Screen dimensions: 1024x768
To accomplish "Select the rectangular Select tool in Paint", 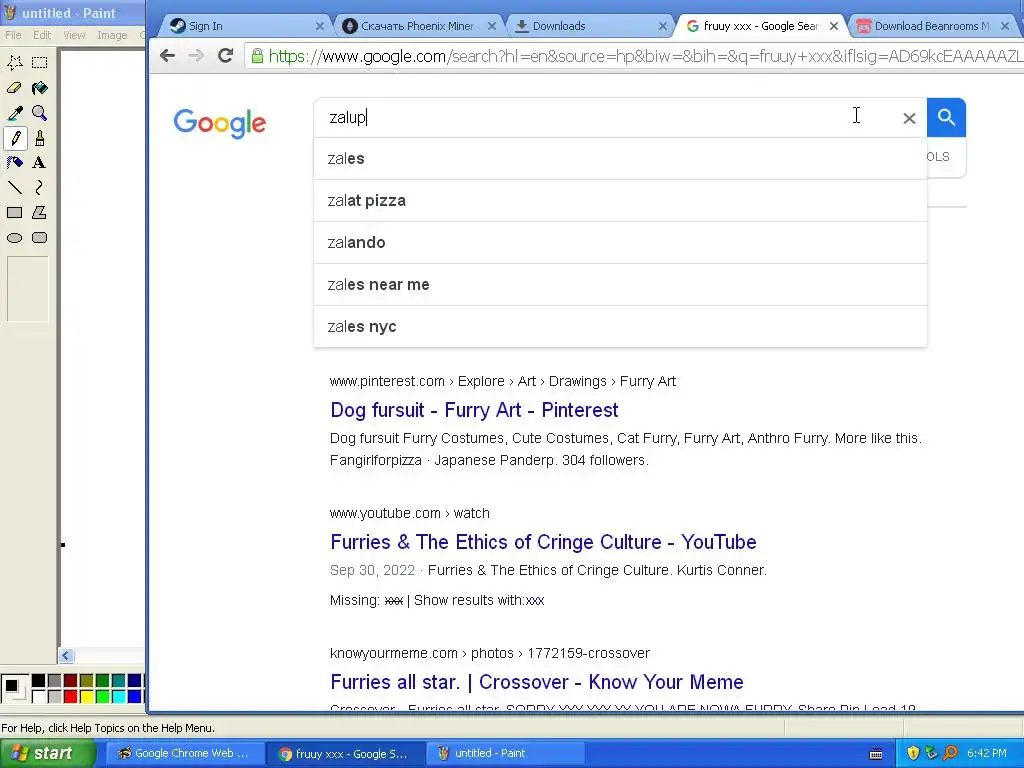I will pyautogui.click(x=39, y=63).
